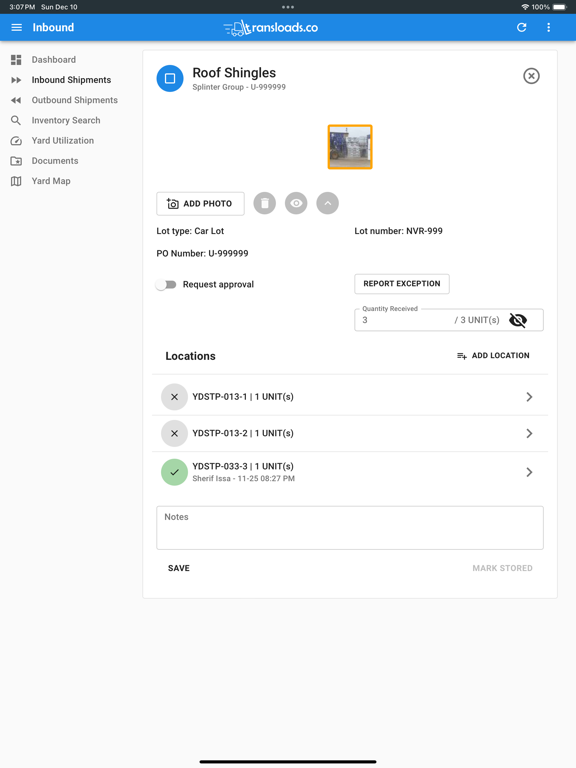Viewport: 576px width, 768px height.
Task: Open the hamburger navigation menu
Action: (x=17, y=27)
